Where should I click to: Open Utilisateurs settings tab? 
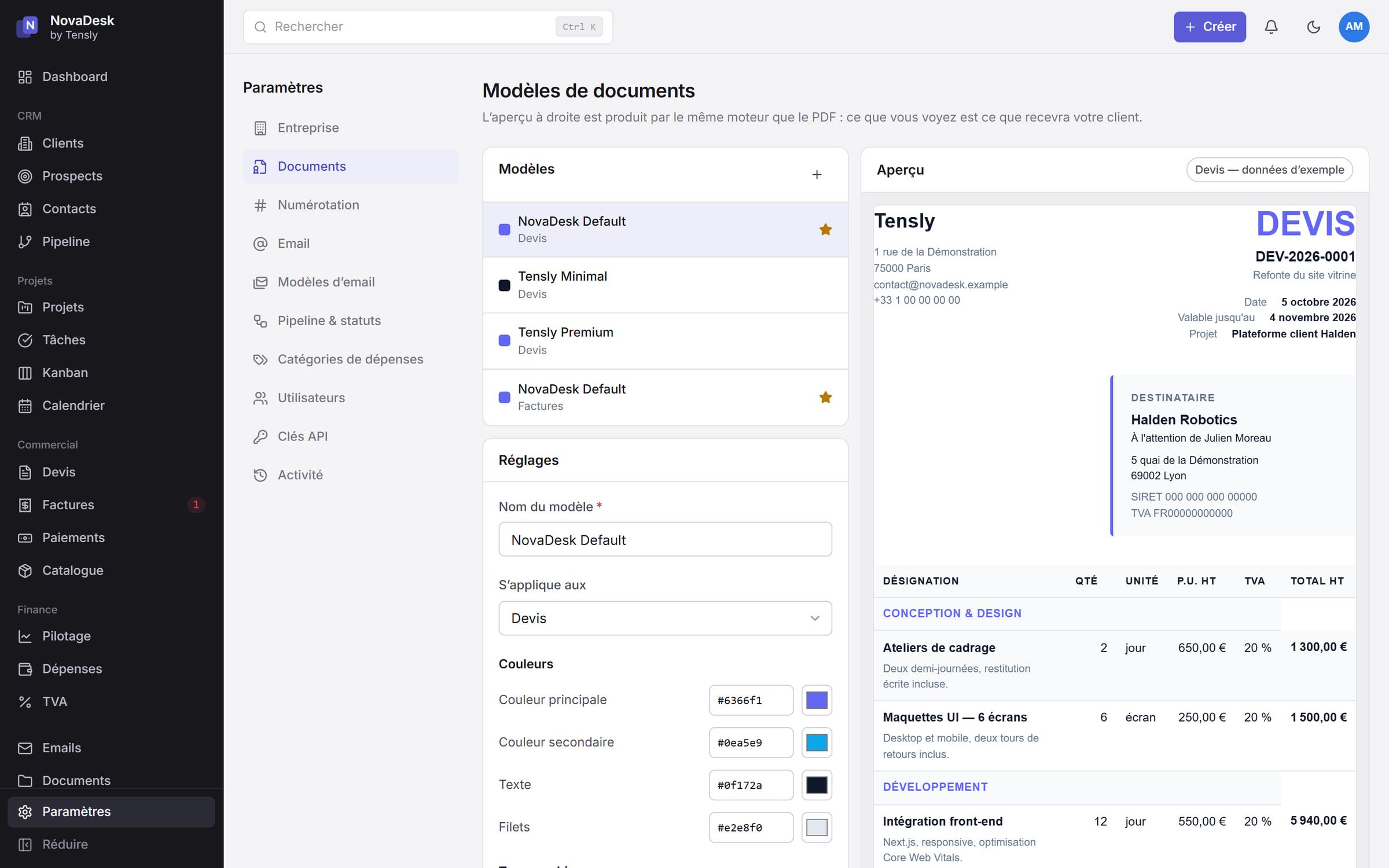point(351,398)
